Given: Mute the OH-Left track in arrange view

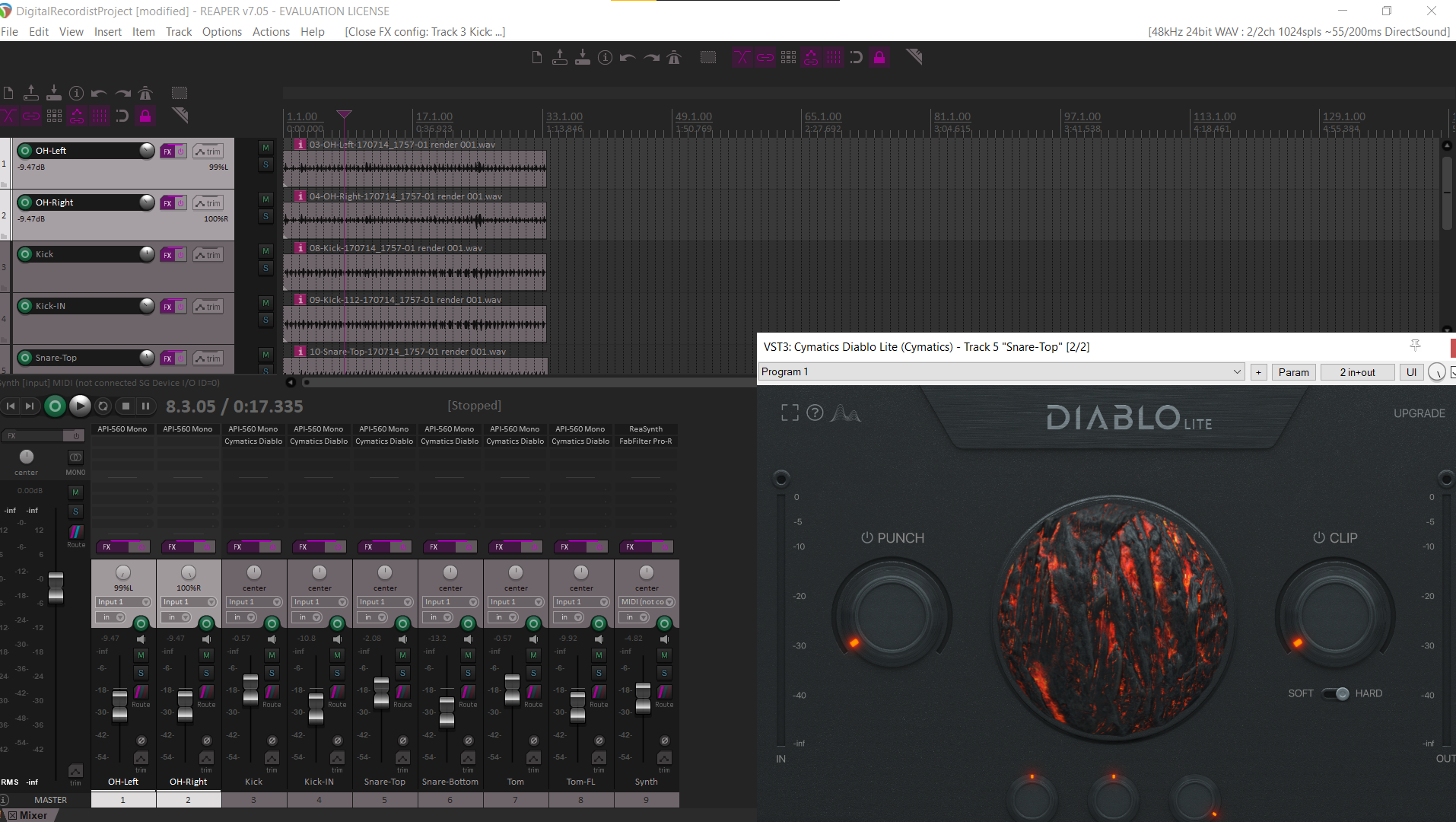Looking at the screenshot, I should point(265,148).
